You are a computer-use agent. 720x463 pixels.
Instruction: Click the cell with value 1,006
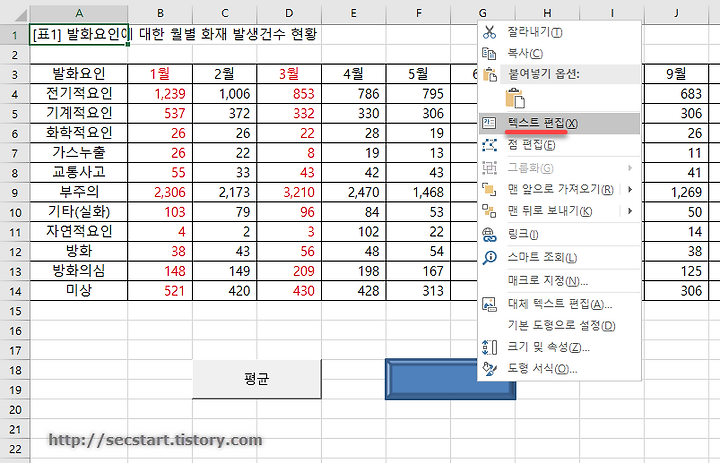[x=225, y=94]
